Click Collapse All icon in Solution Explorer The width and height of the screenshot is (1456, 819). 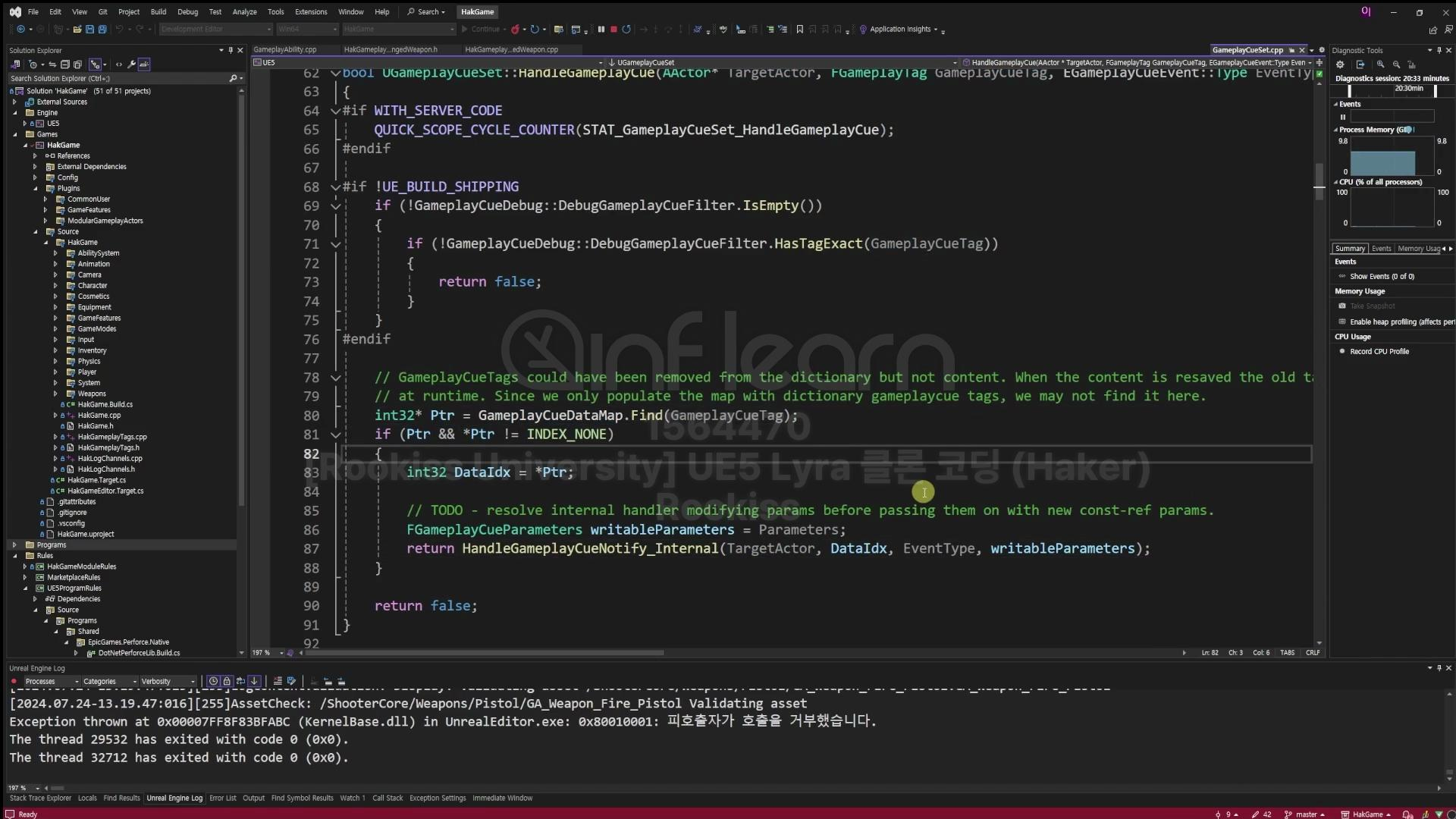(x=65, y=64)
